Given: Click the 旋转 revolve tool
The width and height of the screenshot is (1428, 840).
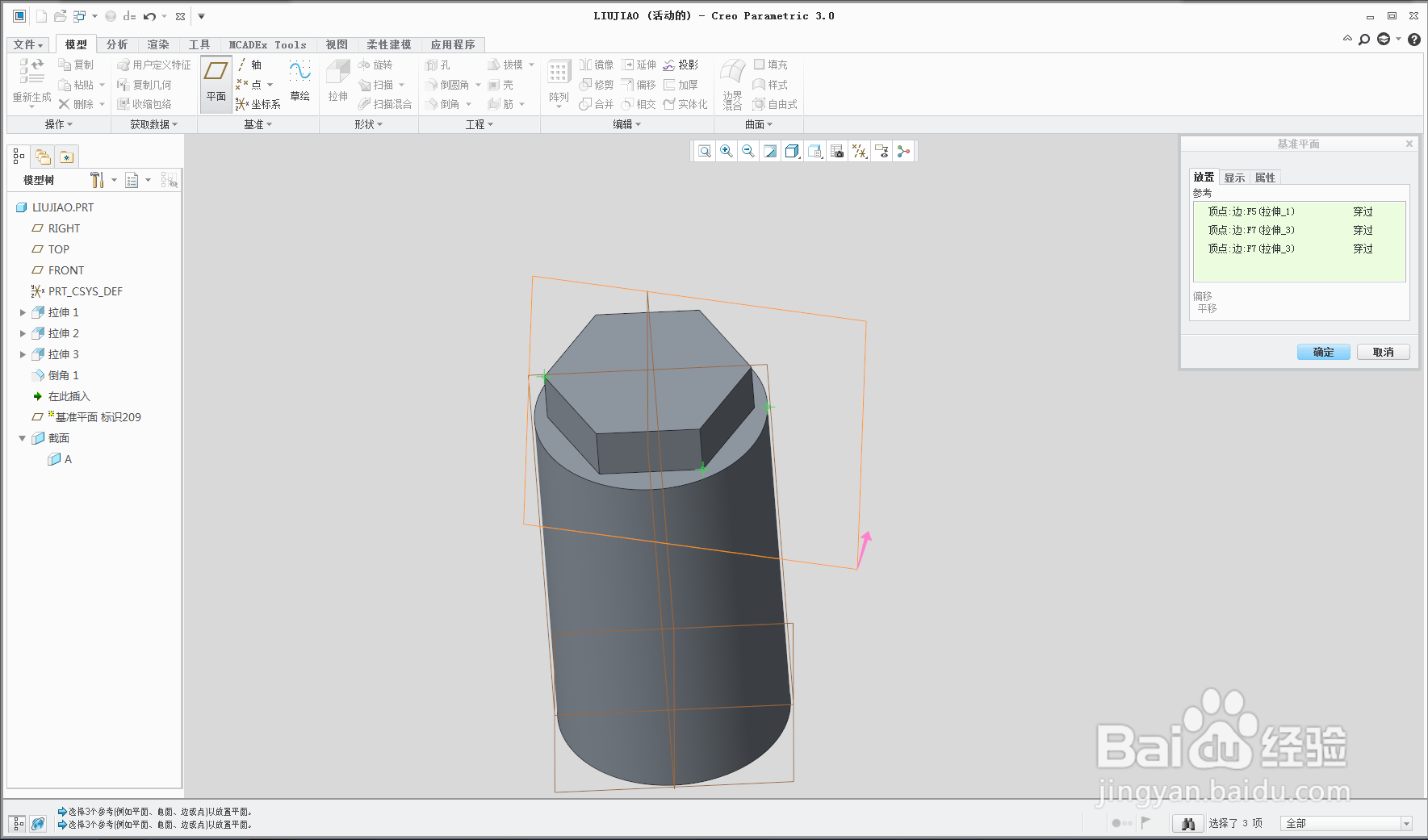Looking at the screenshot, I should point(375,65).
